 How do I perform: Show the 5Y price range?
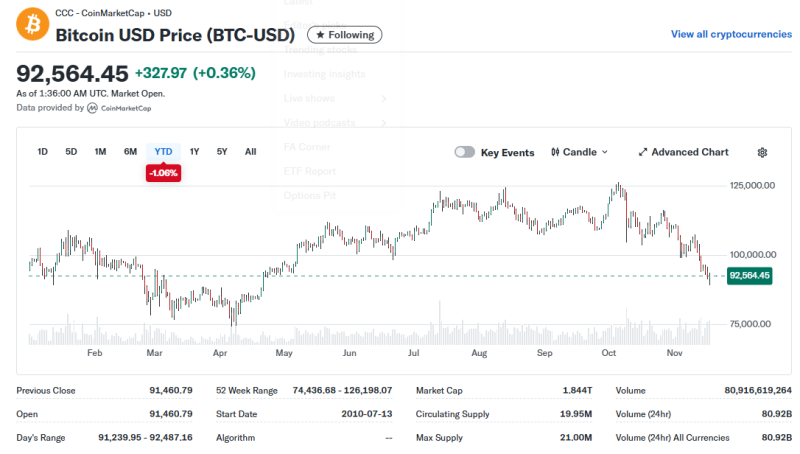tap(222, 152)
